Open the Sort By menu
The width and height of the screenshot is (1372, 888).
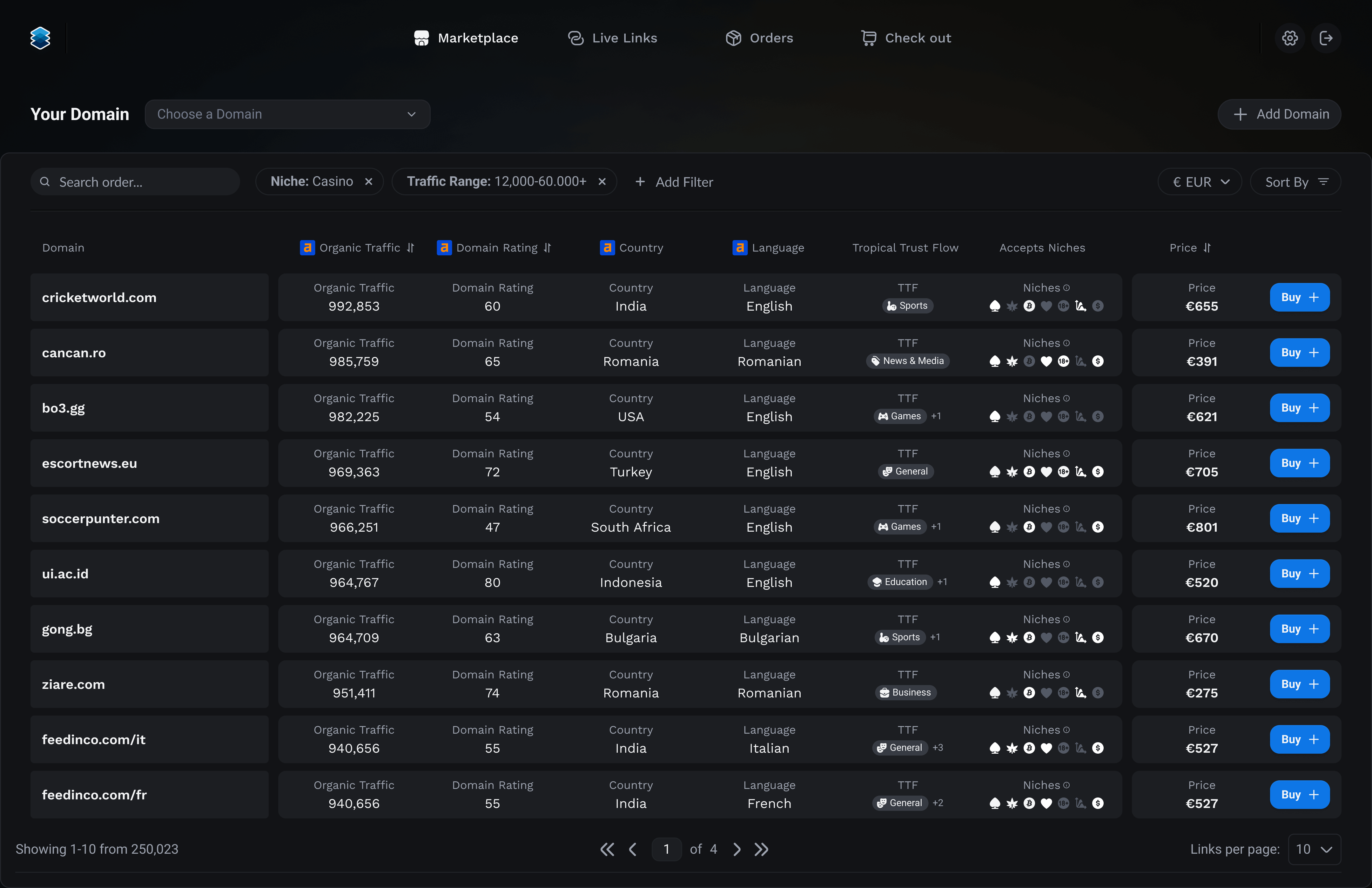[1295, 182]
